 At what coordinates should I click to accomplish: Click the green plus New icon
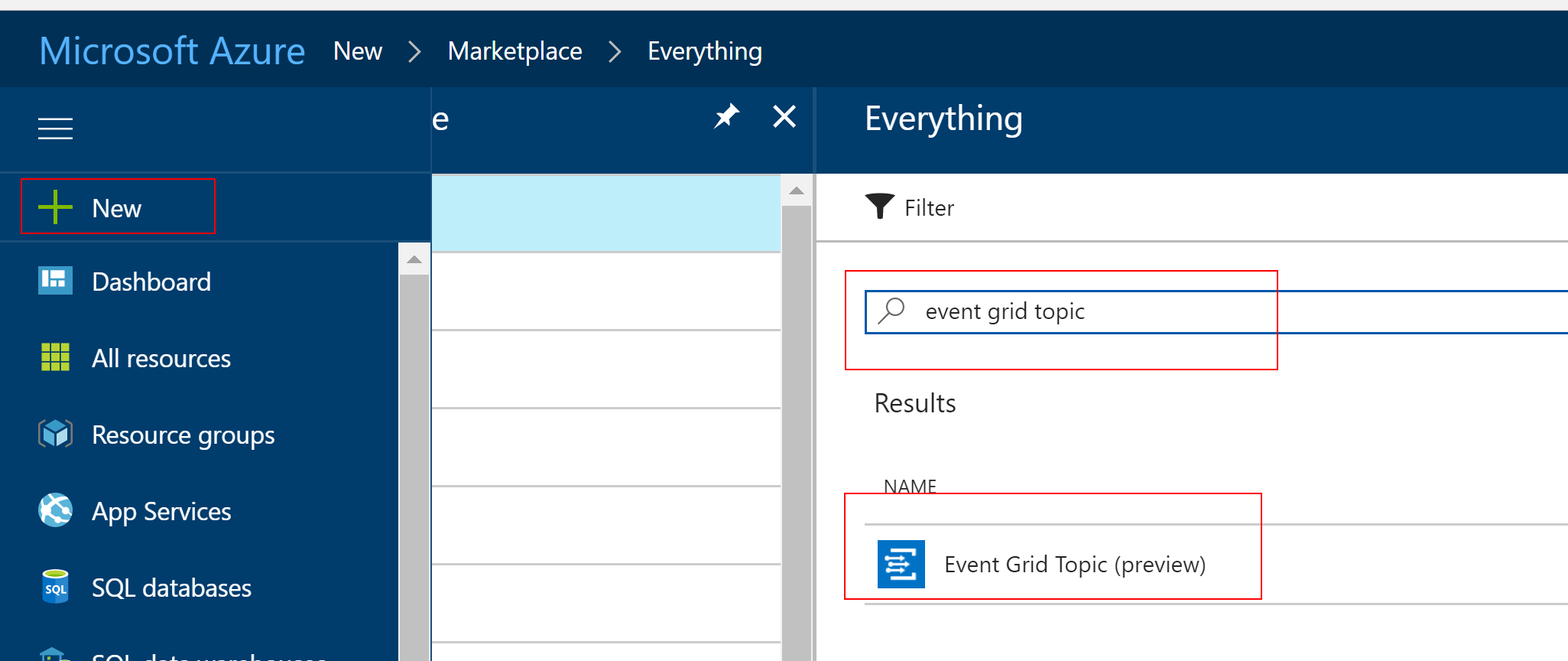pos(55,207)
